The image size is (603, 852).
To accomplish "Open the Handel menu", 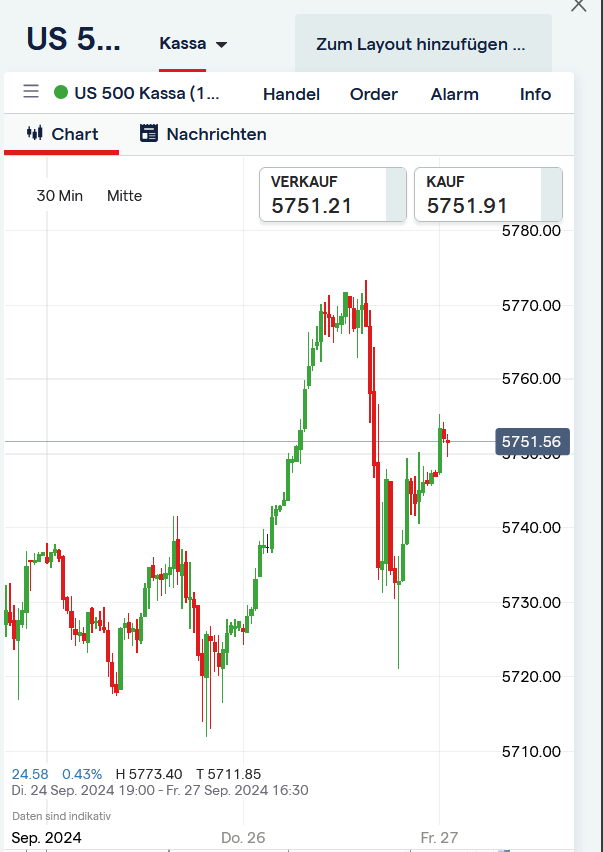I will (291, 93).
